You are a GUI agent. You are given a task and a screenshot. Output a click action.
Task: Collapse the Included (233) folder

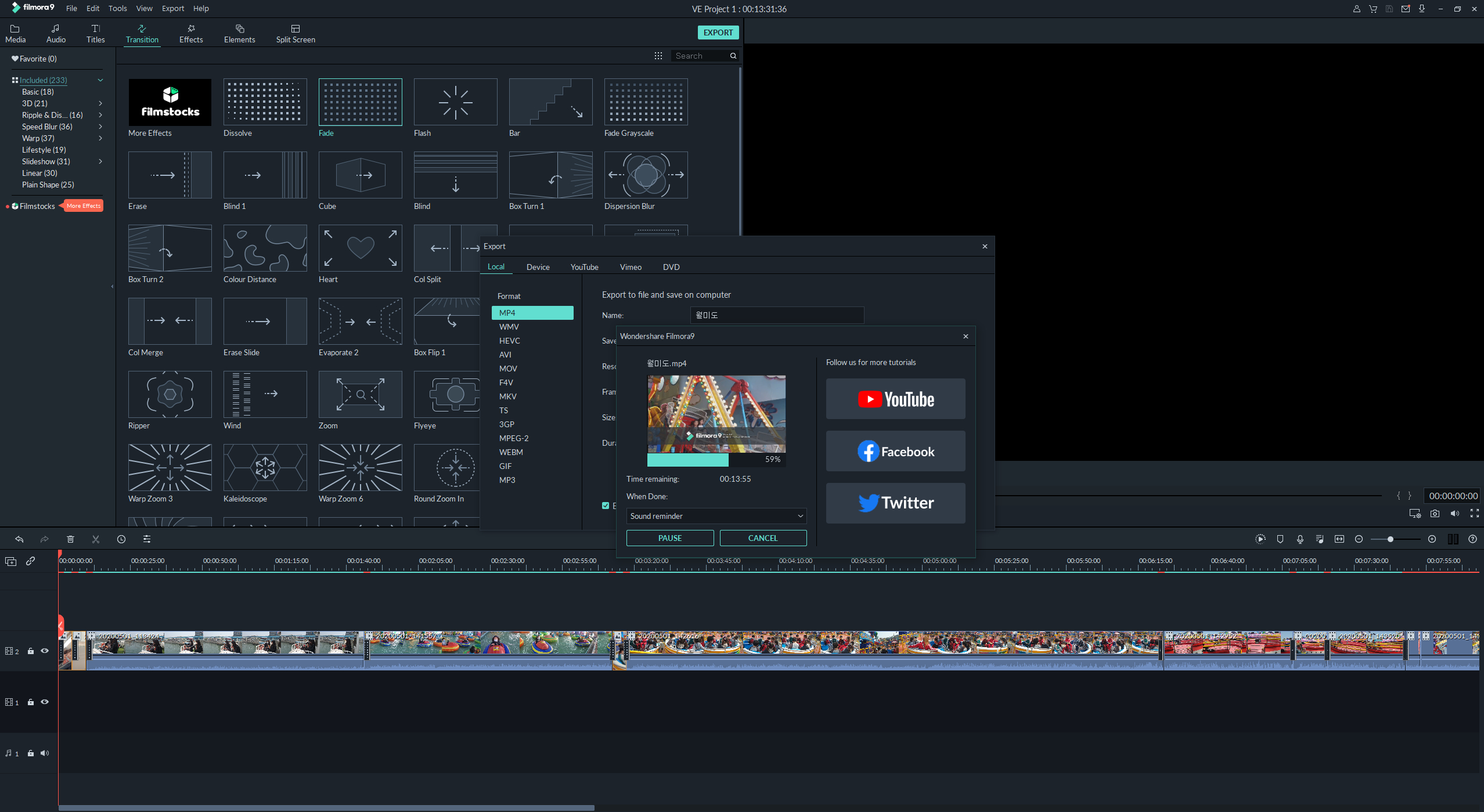pos(100,80)
